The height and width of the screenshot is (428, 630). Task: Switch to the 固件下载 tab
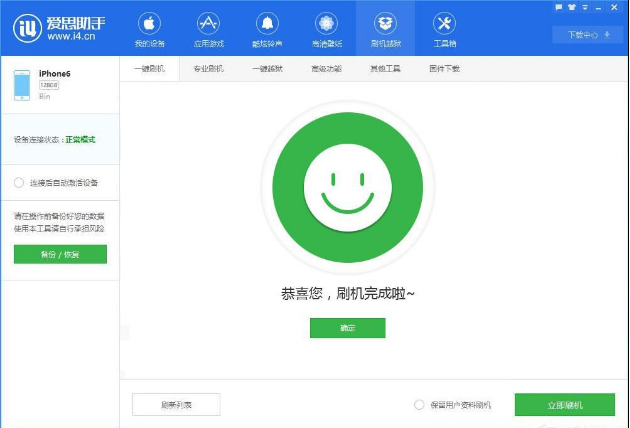click(444, 69)
